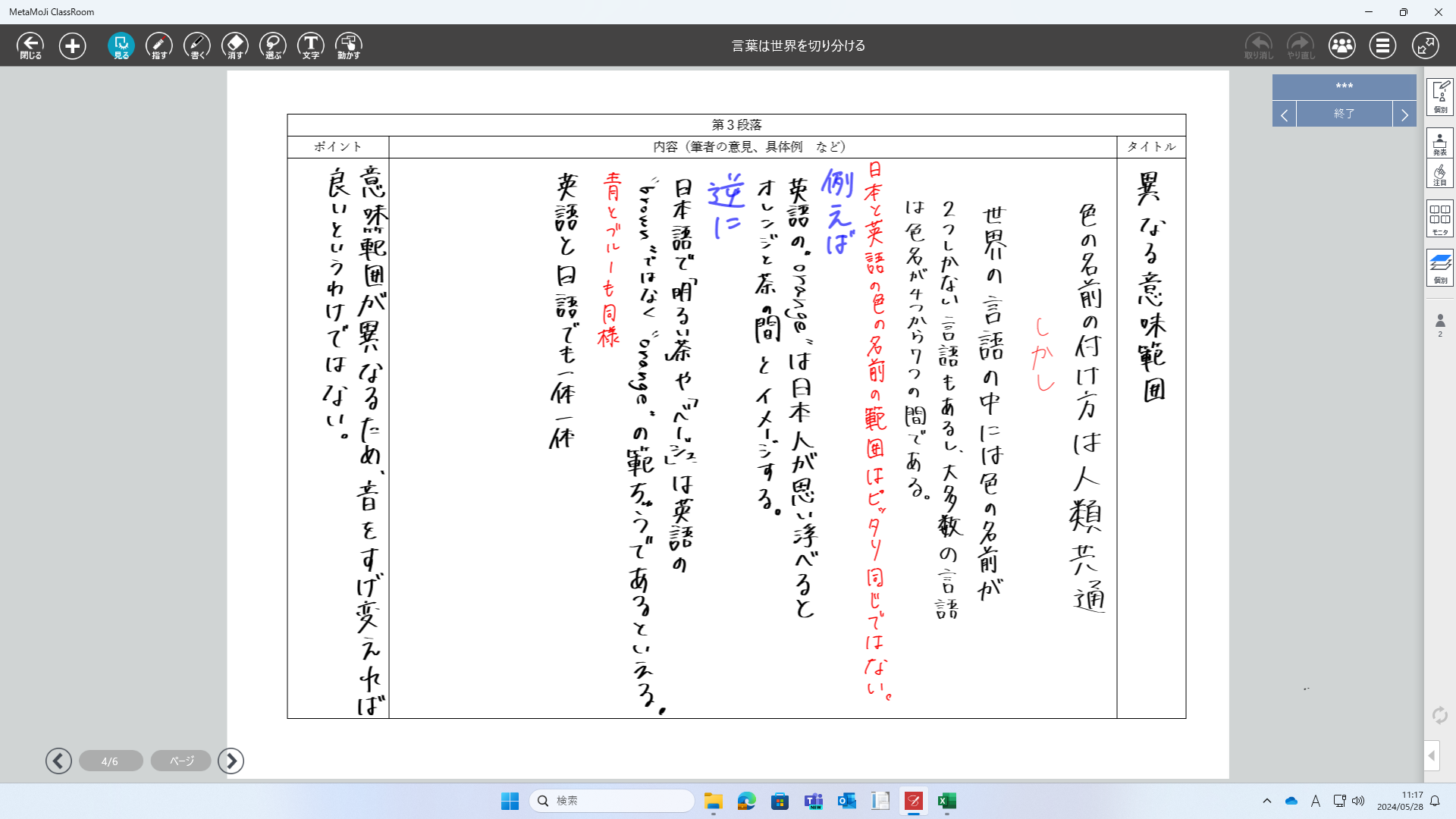Expand the side panel with left arrow

(x=1432, y=755)
